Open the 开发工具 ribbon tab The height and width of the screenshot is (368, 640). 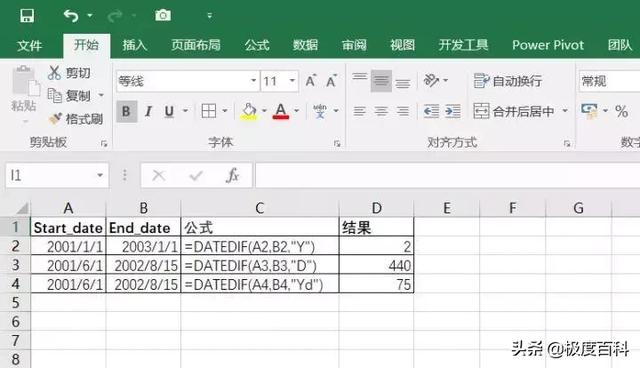click(x=463, y=45)
